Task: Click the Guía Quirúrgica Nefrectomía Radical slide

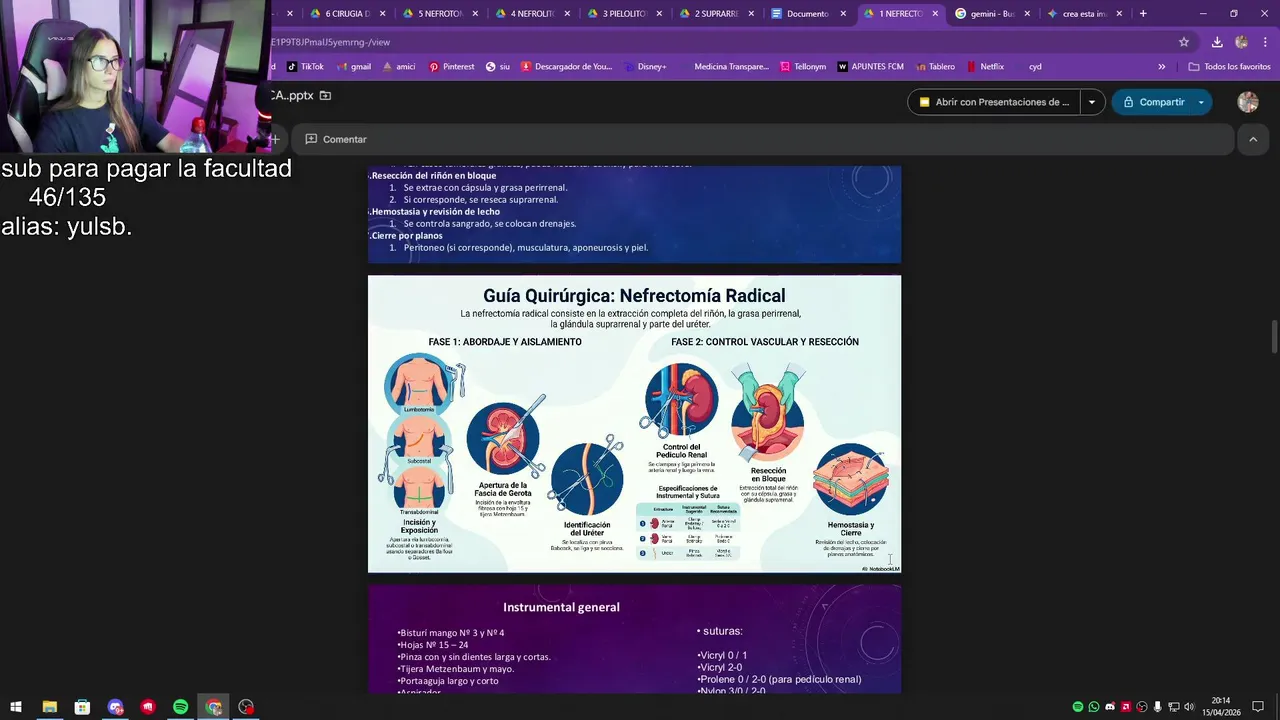Action: pos(634,424)
